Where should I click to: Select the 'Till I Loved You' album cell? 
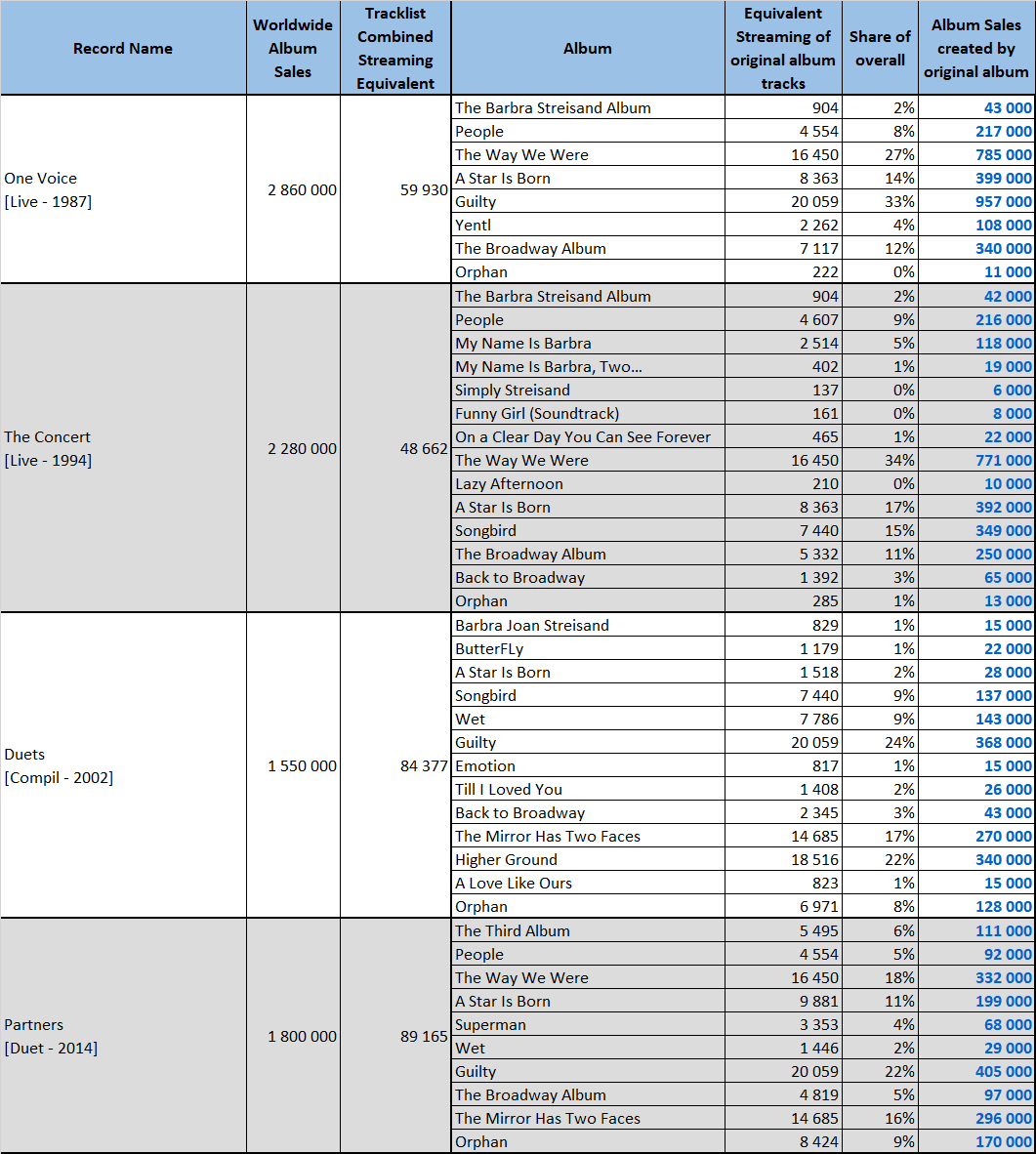point(588,789)
